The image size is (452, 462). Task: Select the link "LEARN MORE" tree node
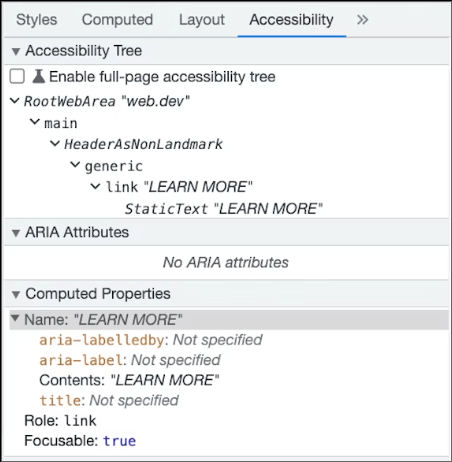(179, 187)
